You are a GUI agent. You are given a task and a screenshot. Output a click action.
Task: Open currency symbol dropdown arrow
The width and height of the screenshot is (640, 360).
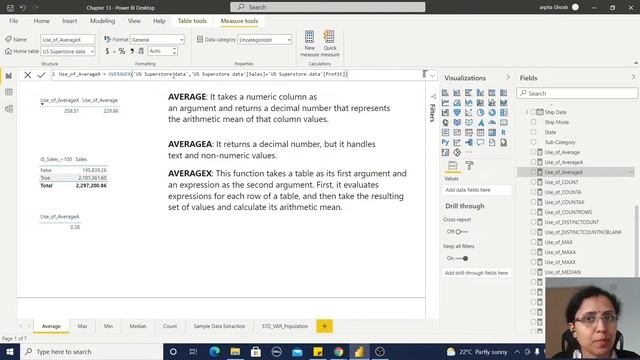[114, 51]
